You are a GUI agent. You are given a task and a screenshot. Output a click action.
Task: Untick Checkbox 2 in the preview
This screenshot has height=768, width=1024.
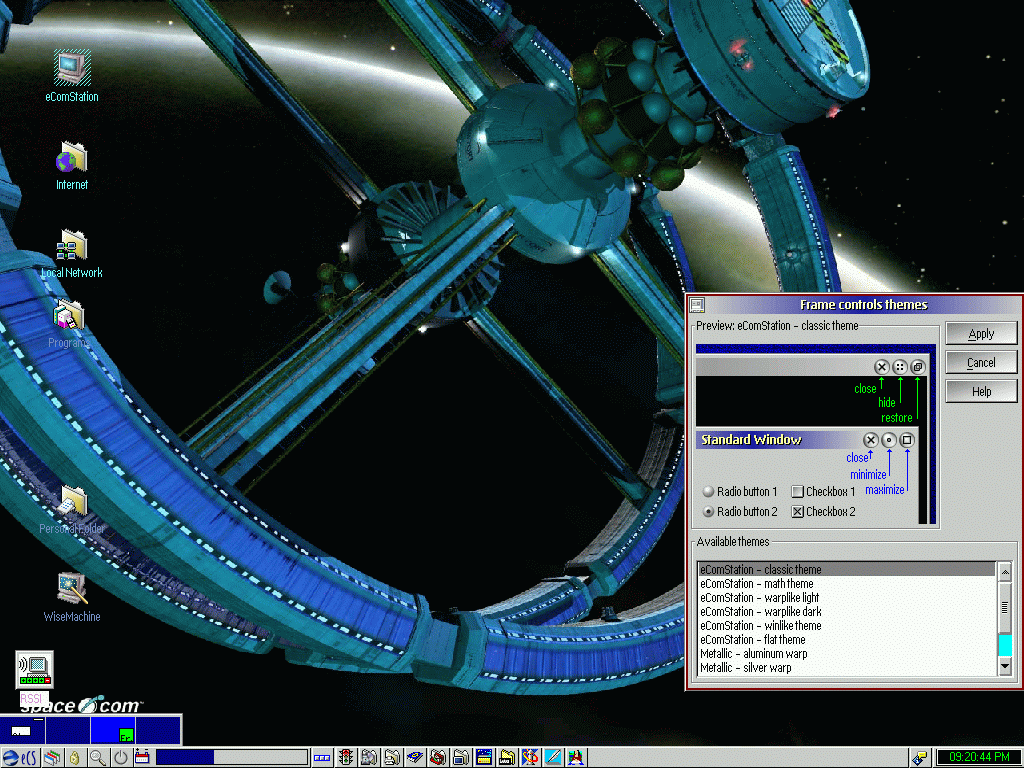pos(798,512)
